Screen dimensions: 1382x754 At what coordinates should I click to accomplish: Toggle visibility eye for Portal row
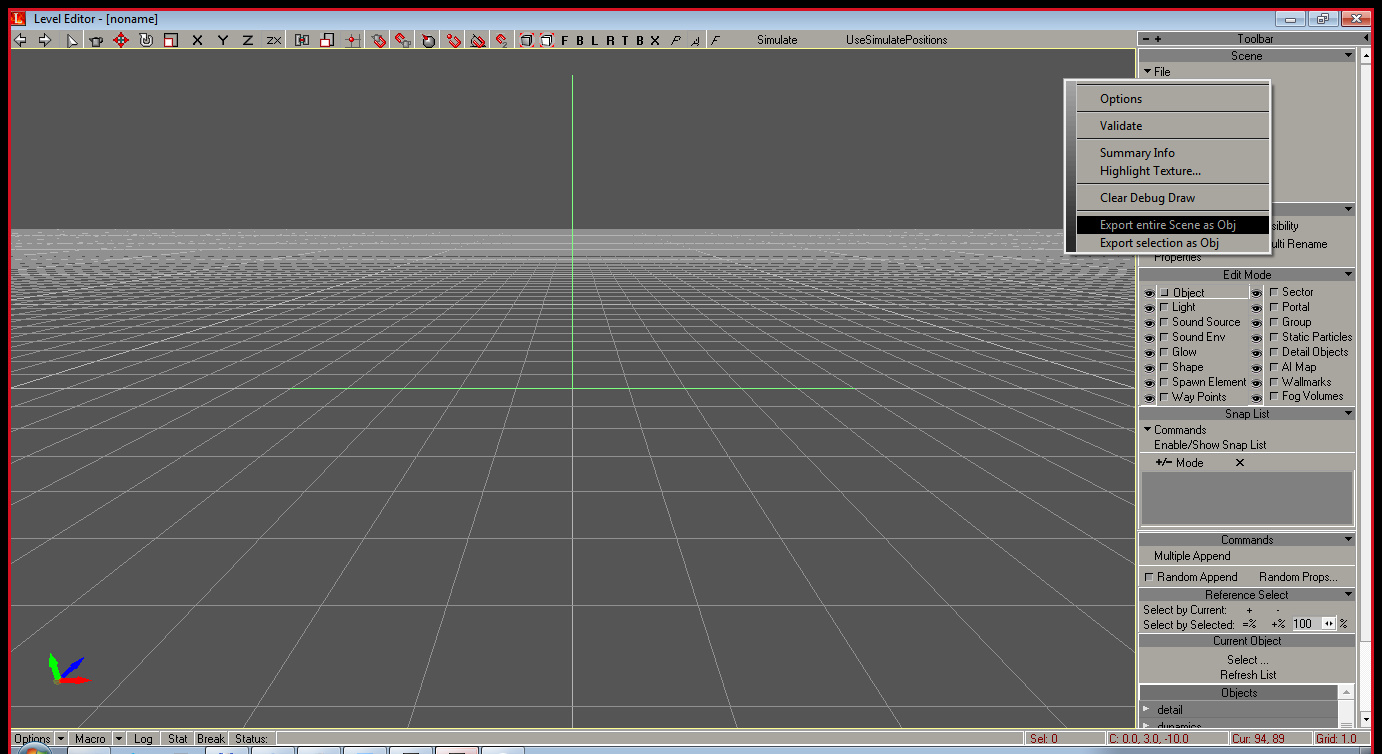(1257, 308)
